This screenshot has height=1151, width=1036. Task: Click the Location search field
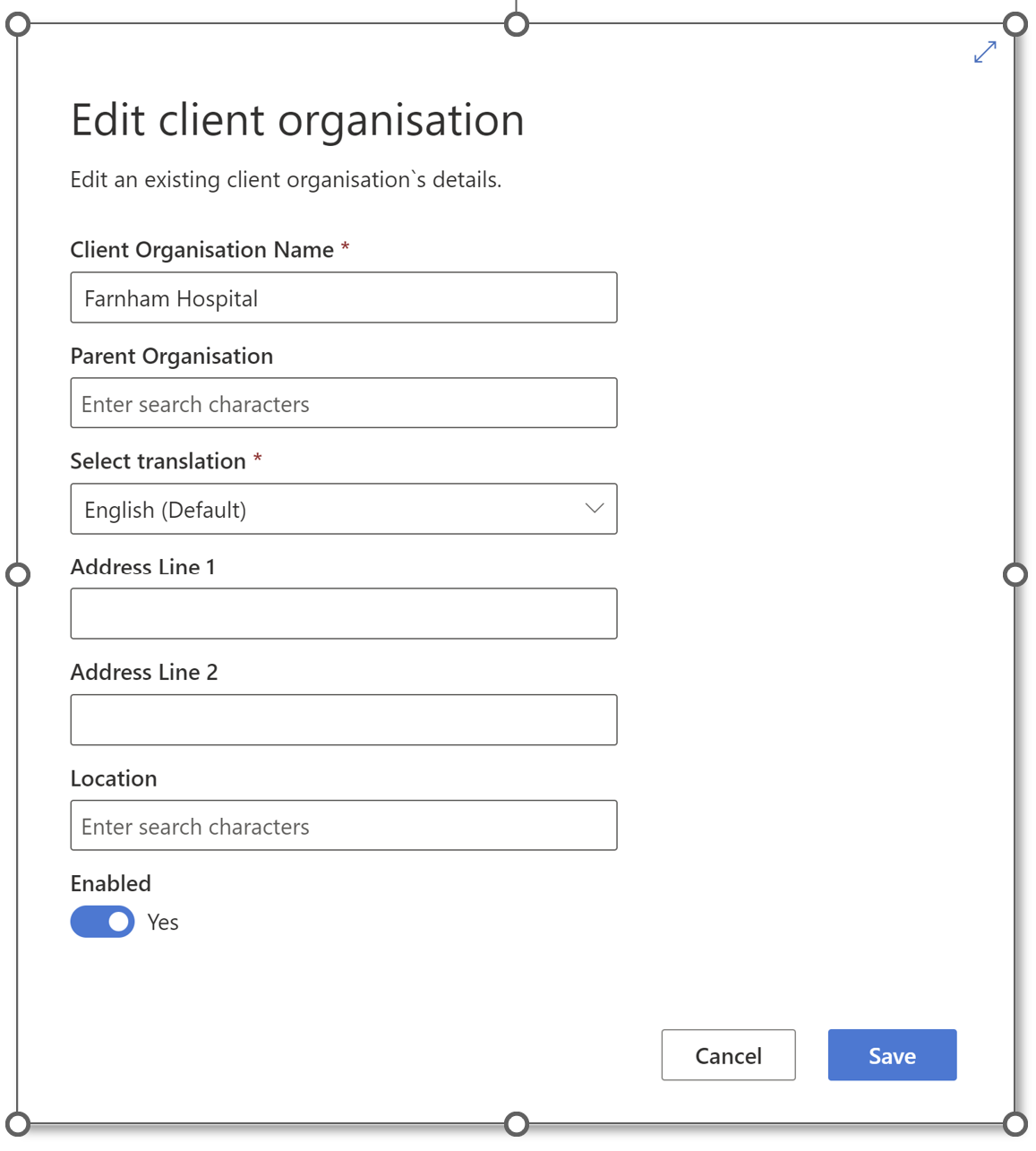tap(344, 825)
